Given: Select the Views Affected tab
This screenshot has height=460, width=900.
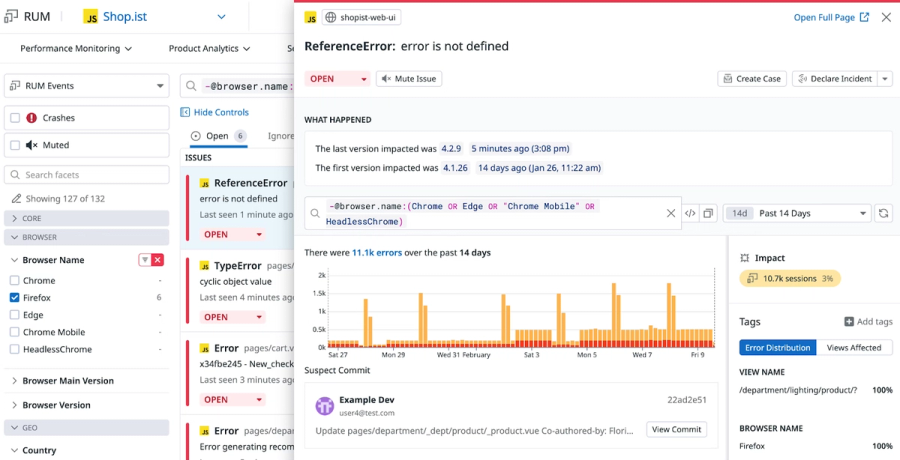Looking at the screenshot, I should tap(854, 347).
